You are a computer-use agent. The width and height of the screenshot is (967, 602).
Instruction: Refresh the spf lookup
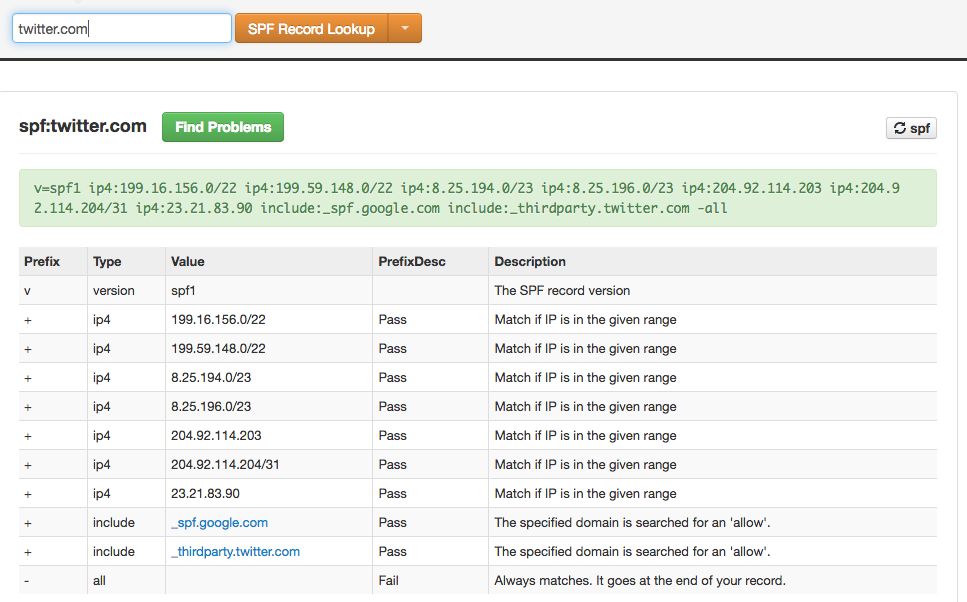tap(911, 128)
